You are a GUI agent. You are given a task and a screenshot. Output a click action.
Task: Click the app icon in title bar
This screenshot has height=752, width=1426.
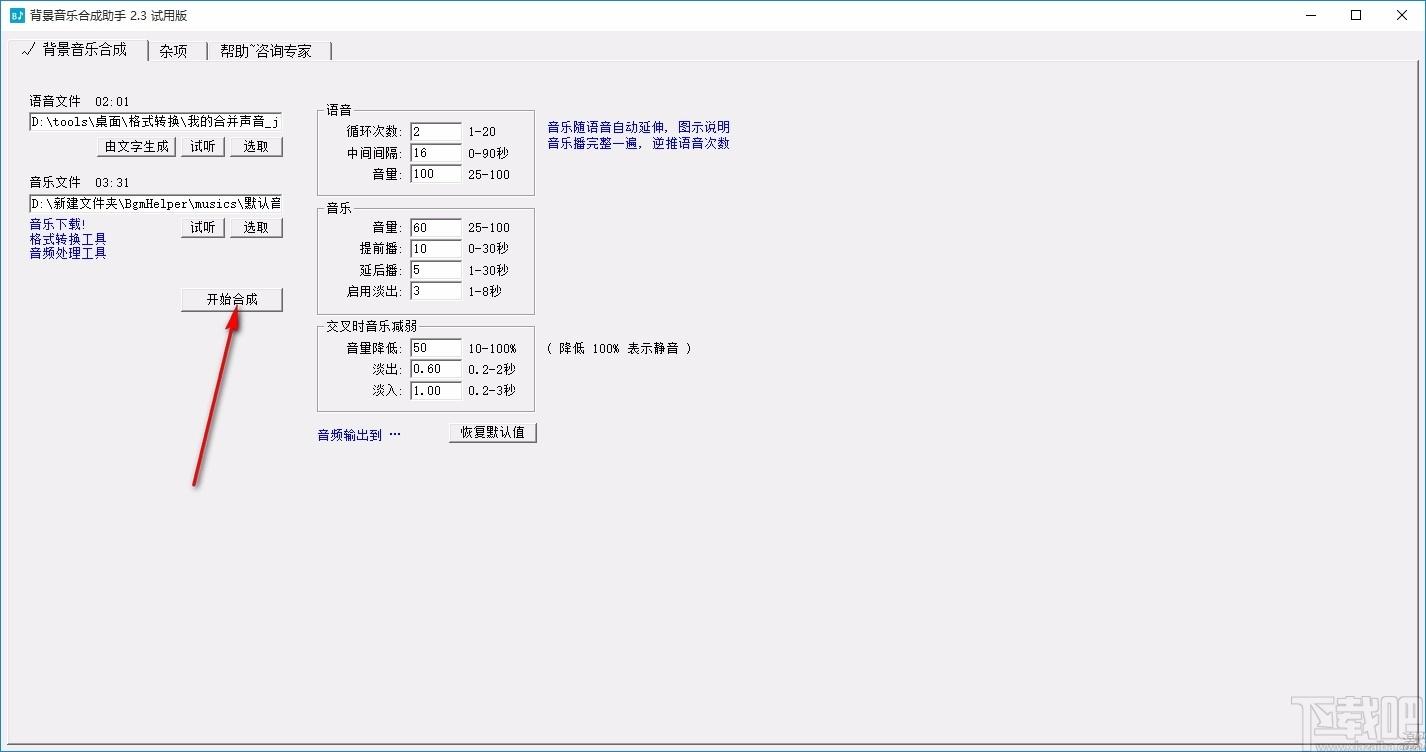pyautogui.click(x=17, y=15)
